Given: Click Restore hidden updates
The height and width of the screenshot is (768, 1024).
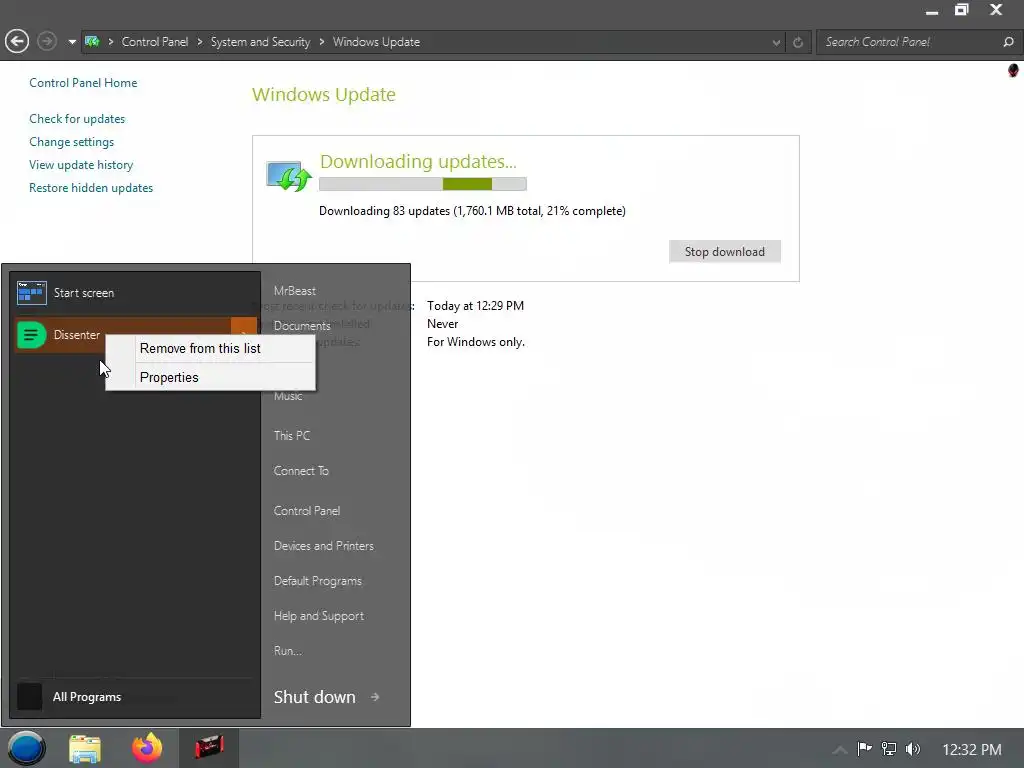Looking at the screenshot, I should pos(91,187).
